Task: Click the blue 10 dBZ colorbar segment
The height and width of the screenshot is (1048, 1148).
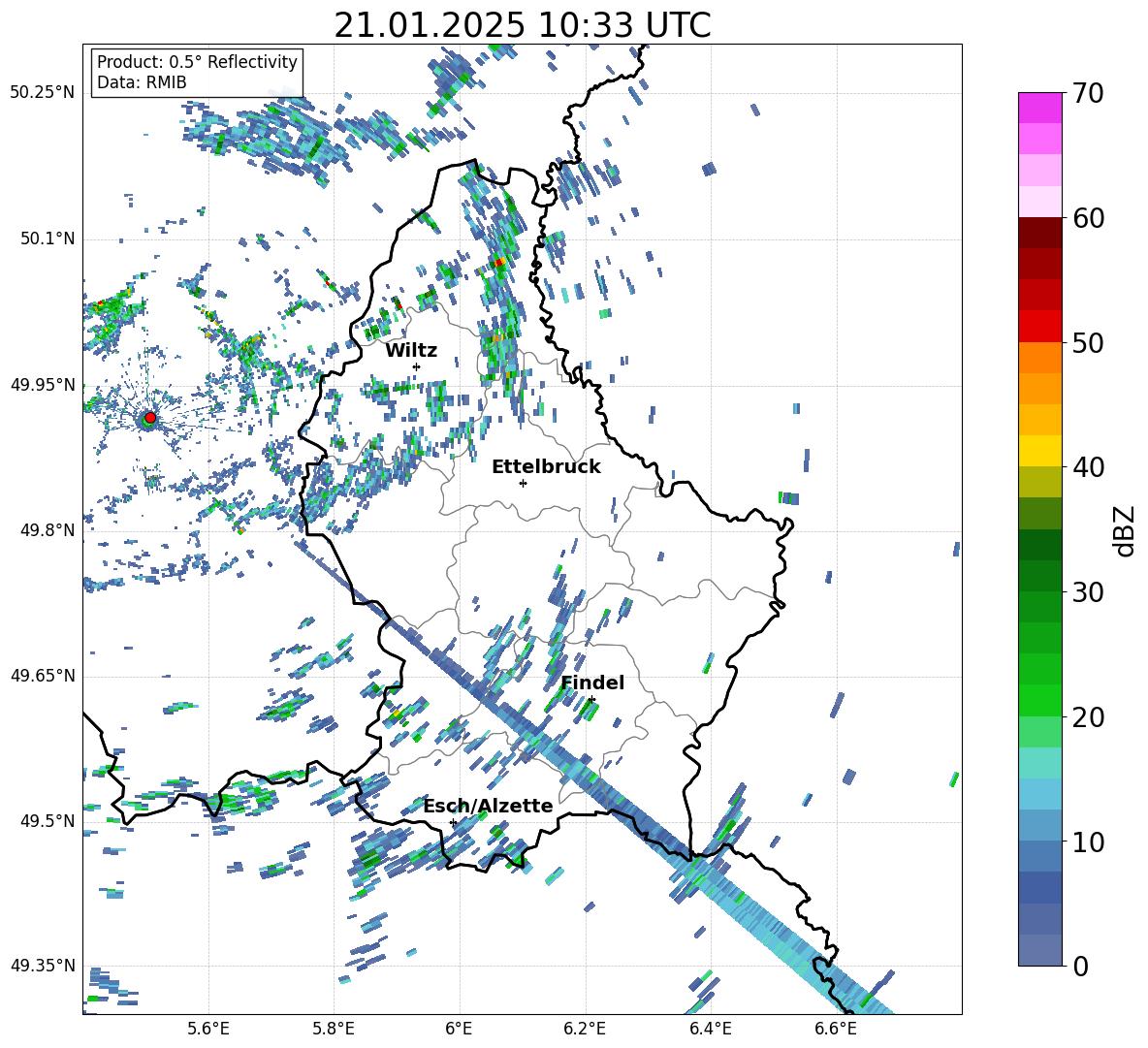Action: pos(1039,826)
